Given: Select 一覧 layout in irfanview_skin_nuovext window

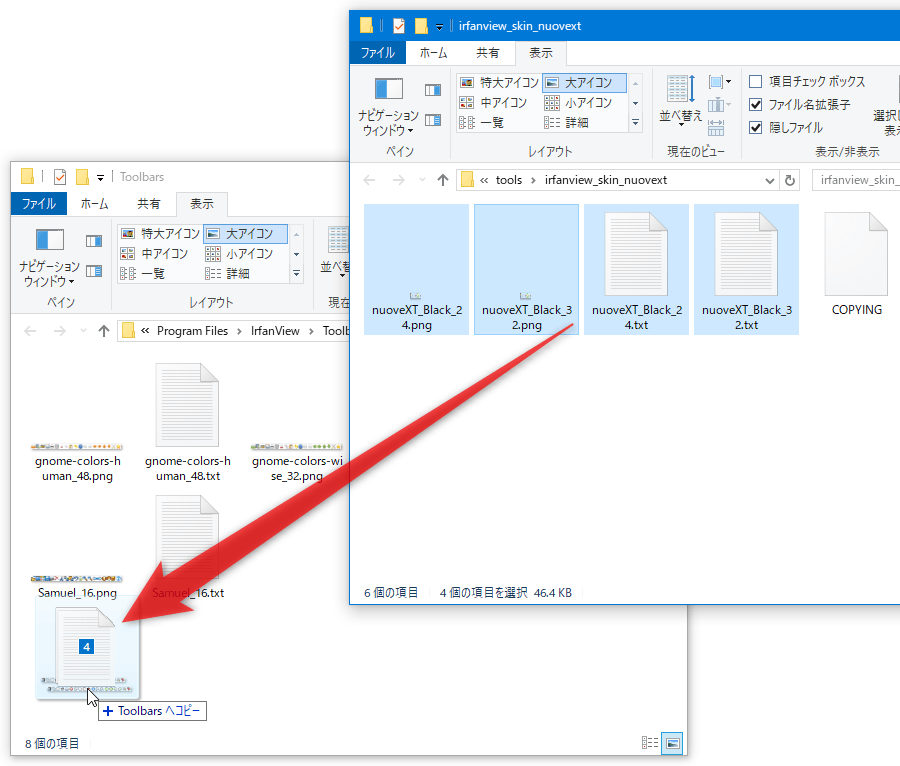Looking at the screenshot, I should coord(482,123).
